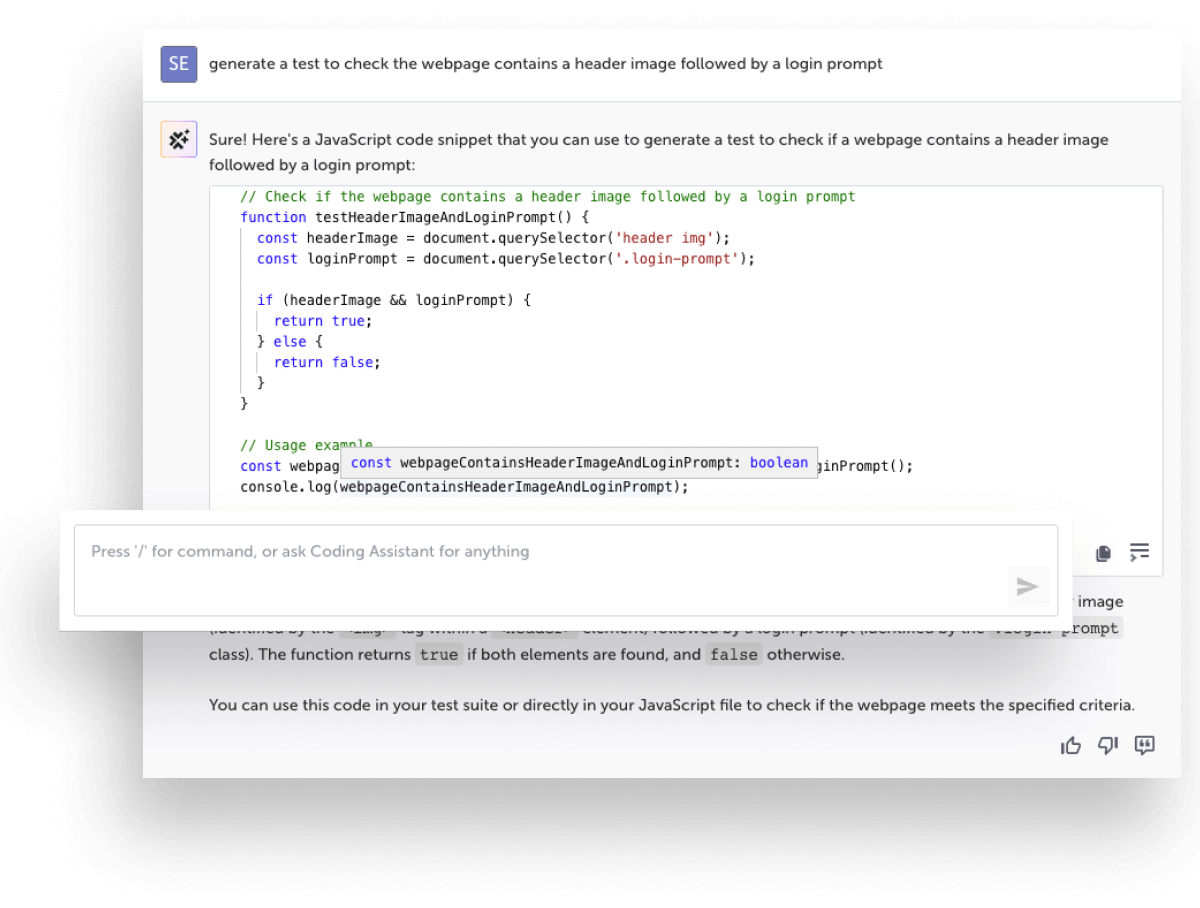1200x908 pixels.
Task: Click the Coding Assistant sparkle avatar
Action: [x=179, y=139]
